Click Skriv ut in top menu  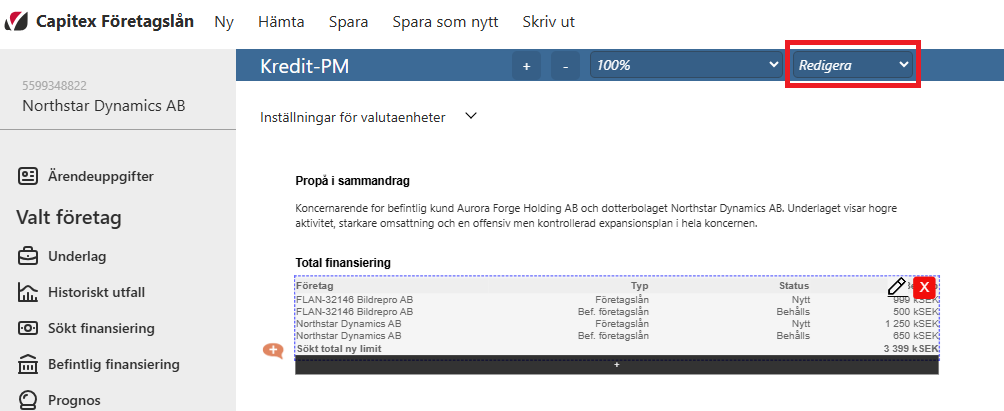pyautogui.click(x=549, y=22)
